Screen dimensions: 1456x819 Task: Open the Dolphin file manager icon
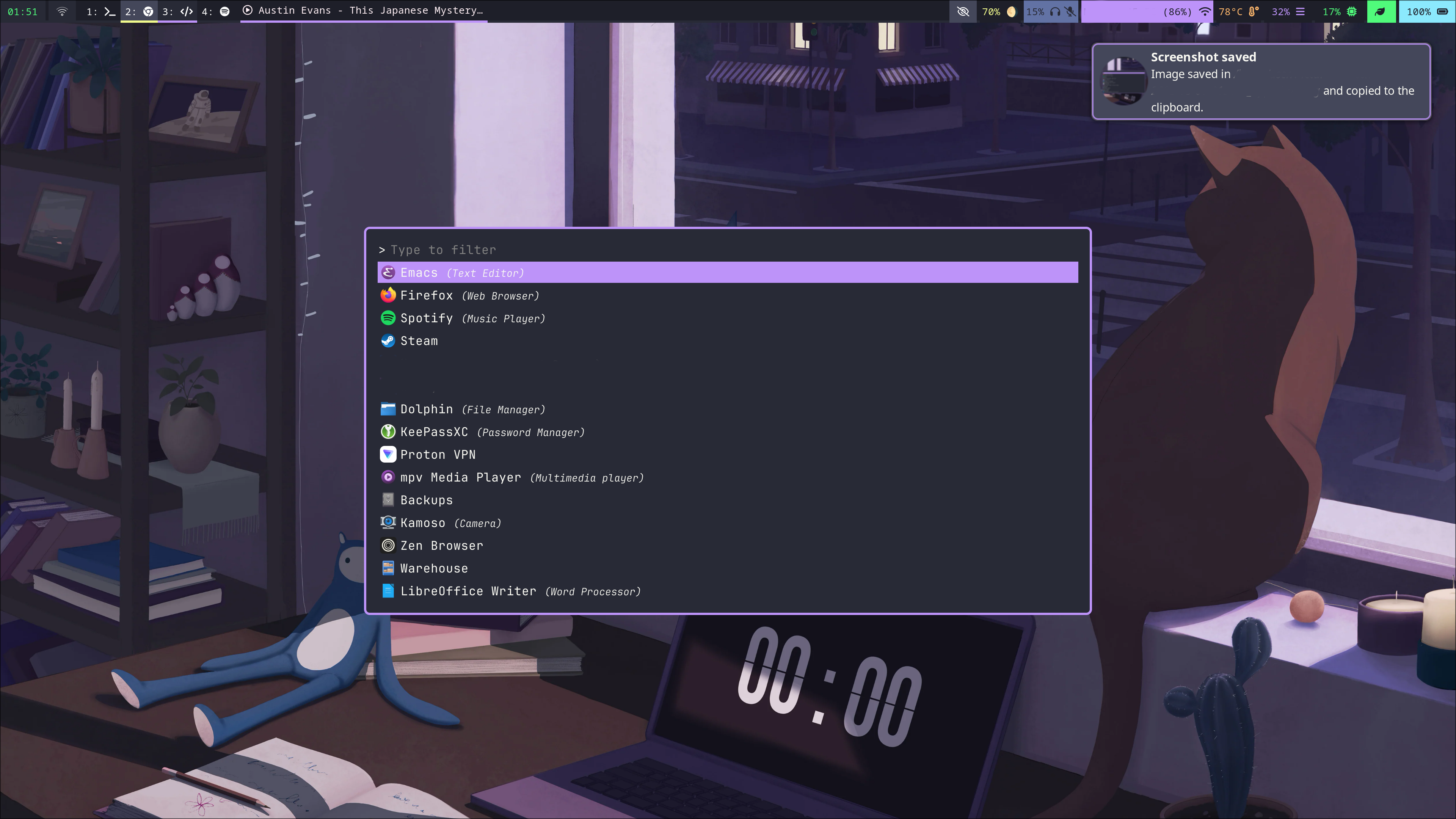388,409
